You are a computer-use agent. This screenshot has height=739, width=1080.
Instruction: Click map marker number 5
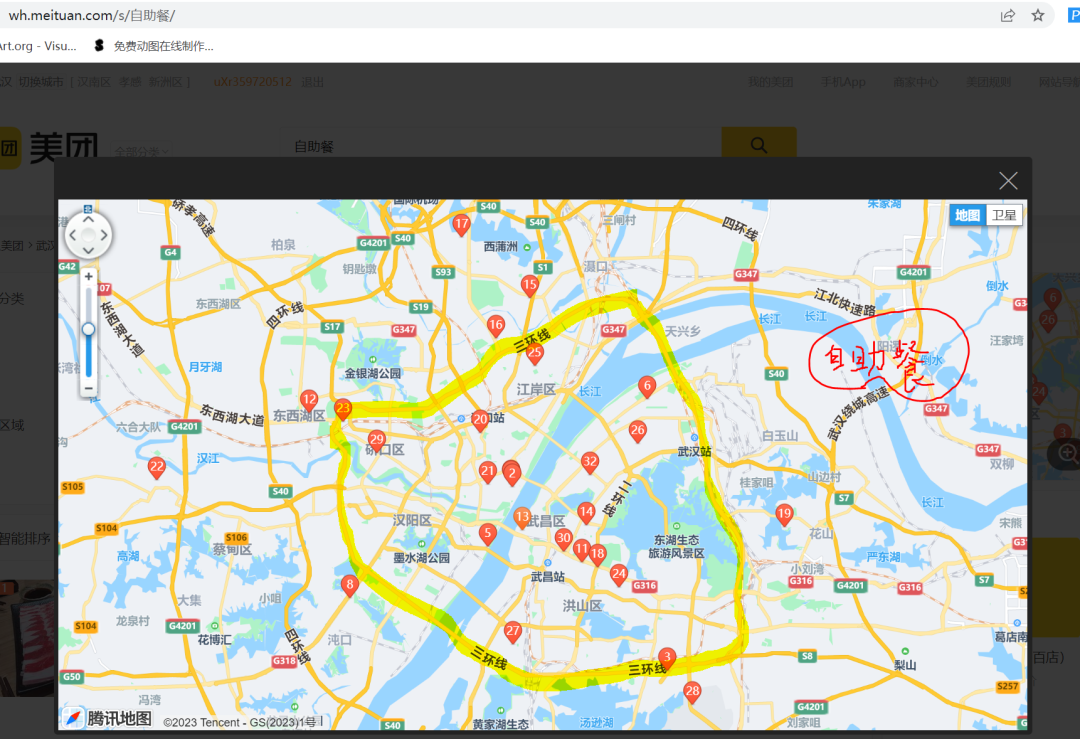click(488, 534)
